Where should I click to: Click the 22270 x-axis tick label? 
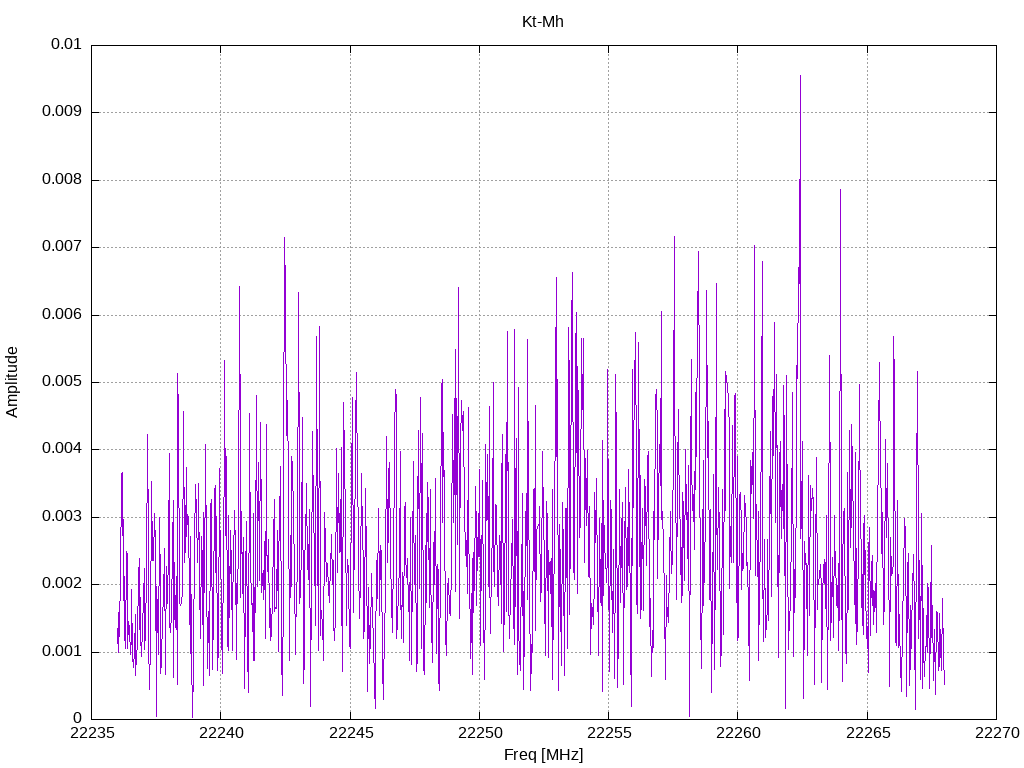pos(996,735)
